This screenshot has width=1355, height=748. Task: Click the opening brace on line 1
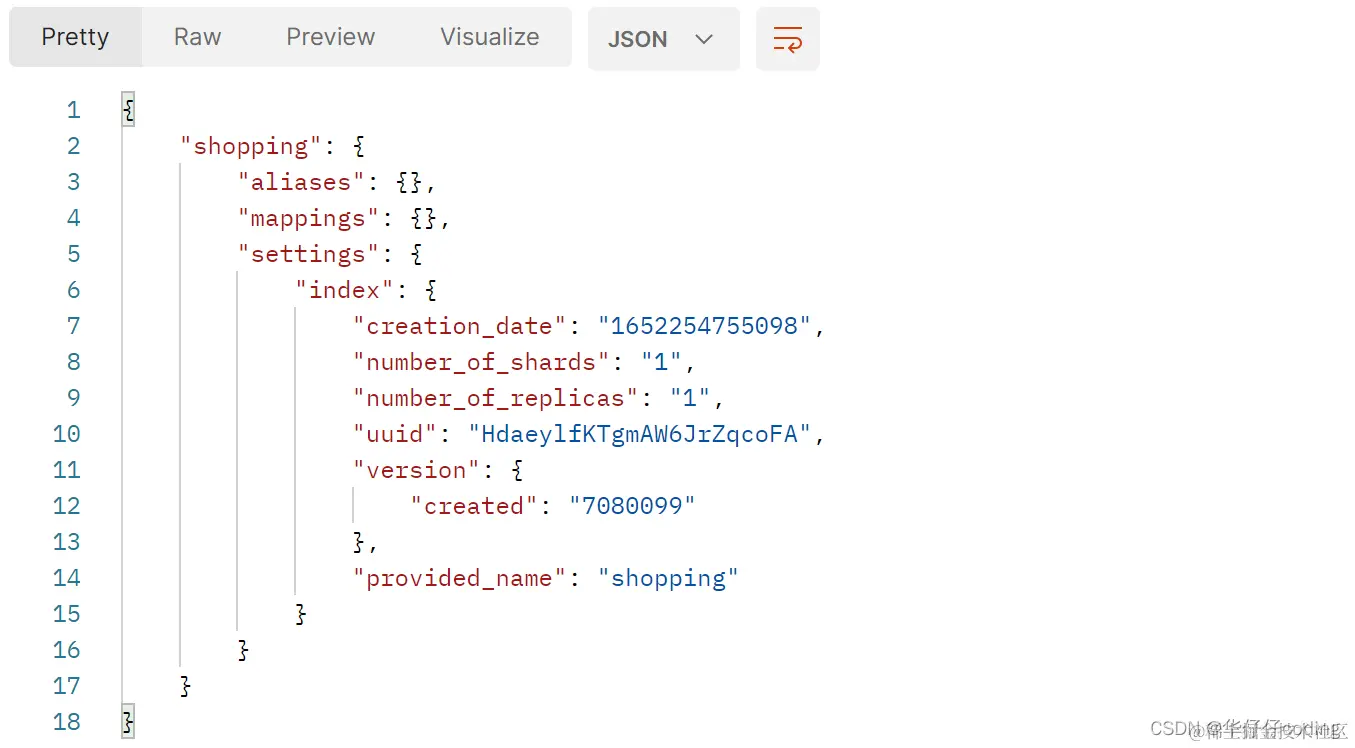click(x=128, y=110)
